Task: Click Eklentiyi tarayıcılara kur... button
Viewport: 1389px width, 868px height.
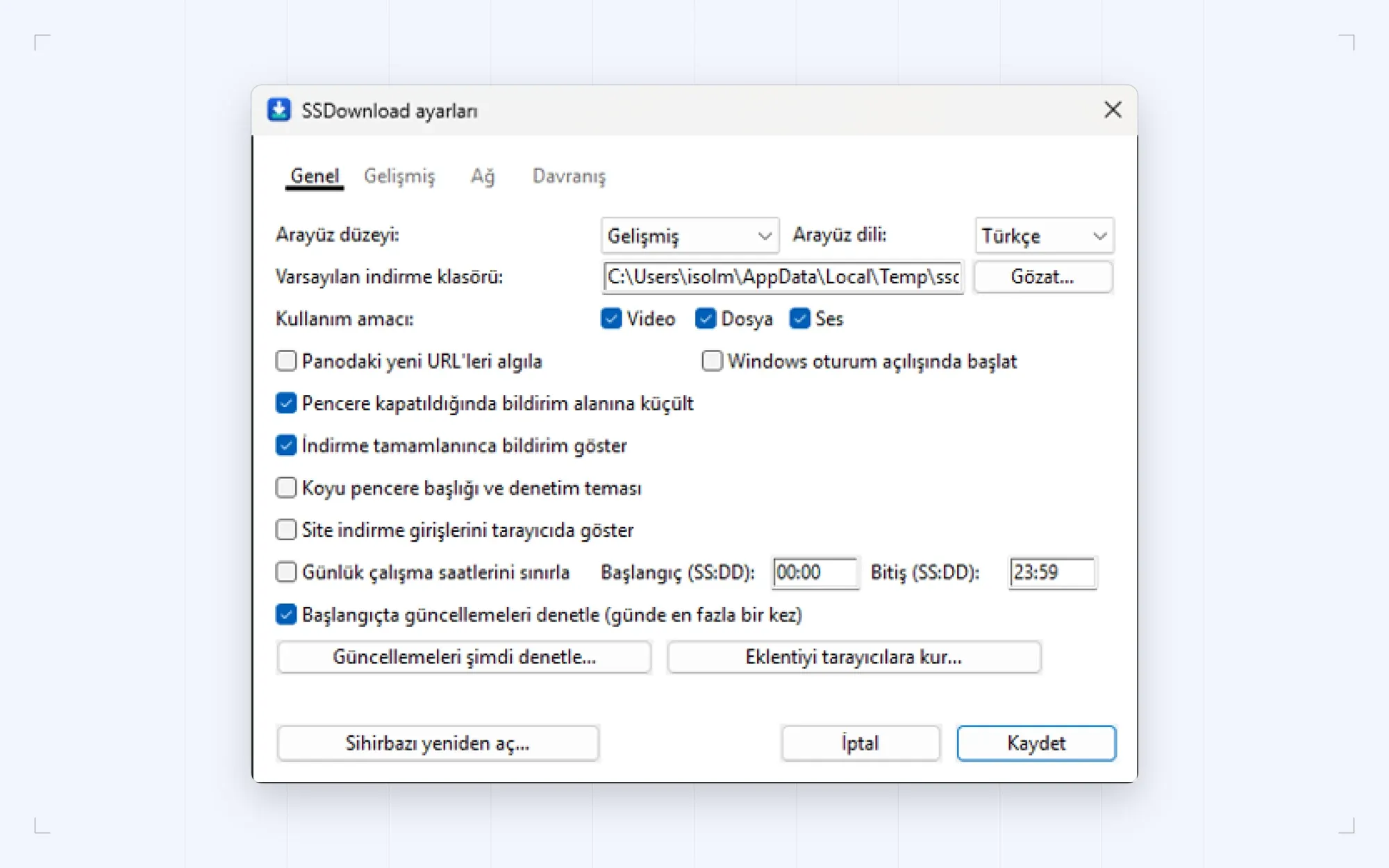Action: [854, 657]
